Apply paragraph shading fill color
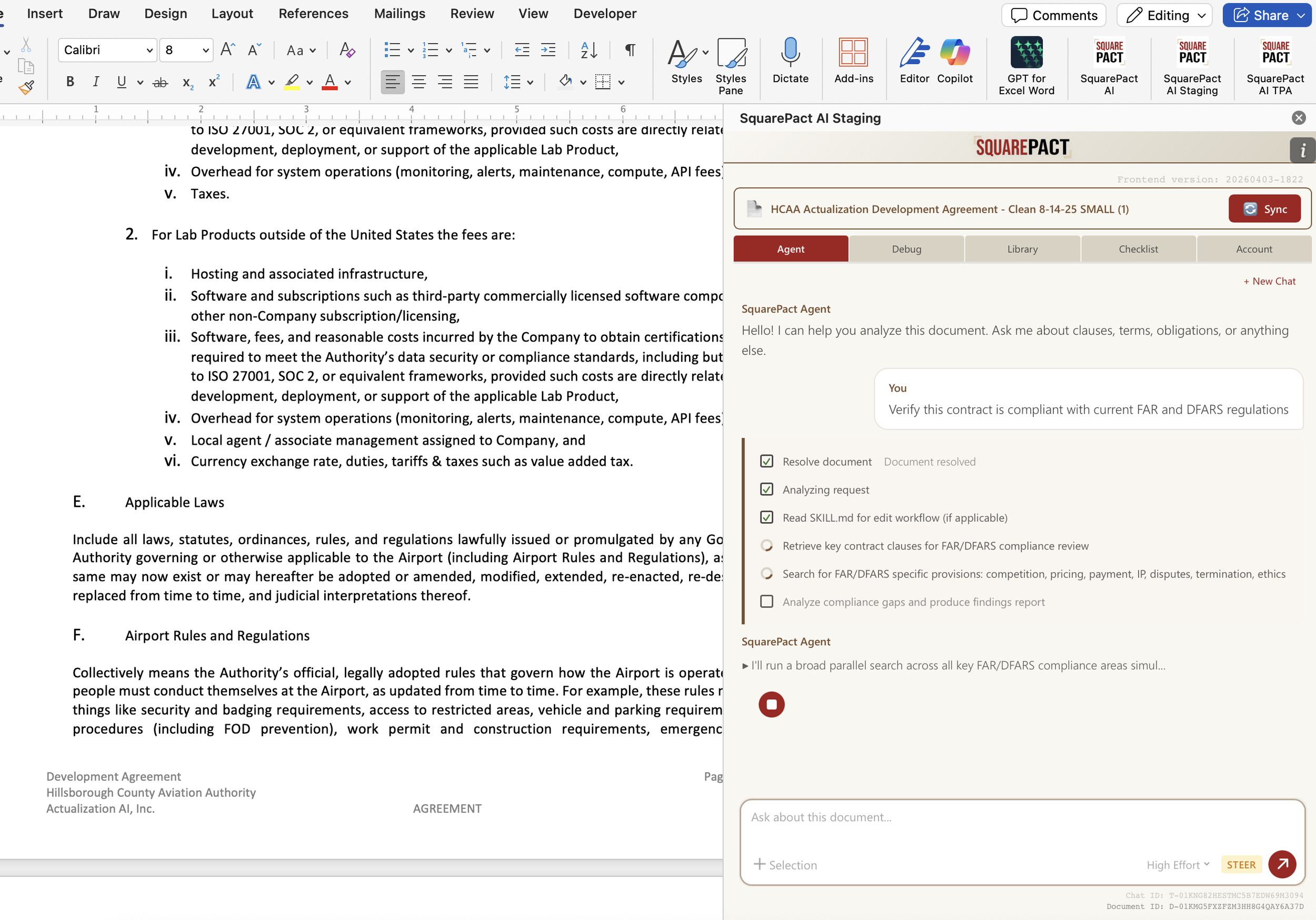Viewport: 1316px width, 920px height. [566, 83]
